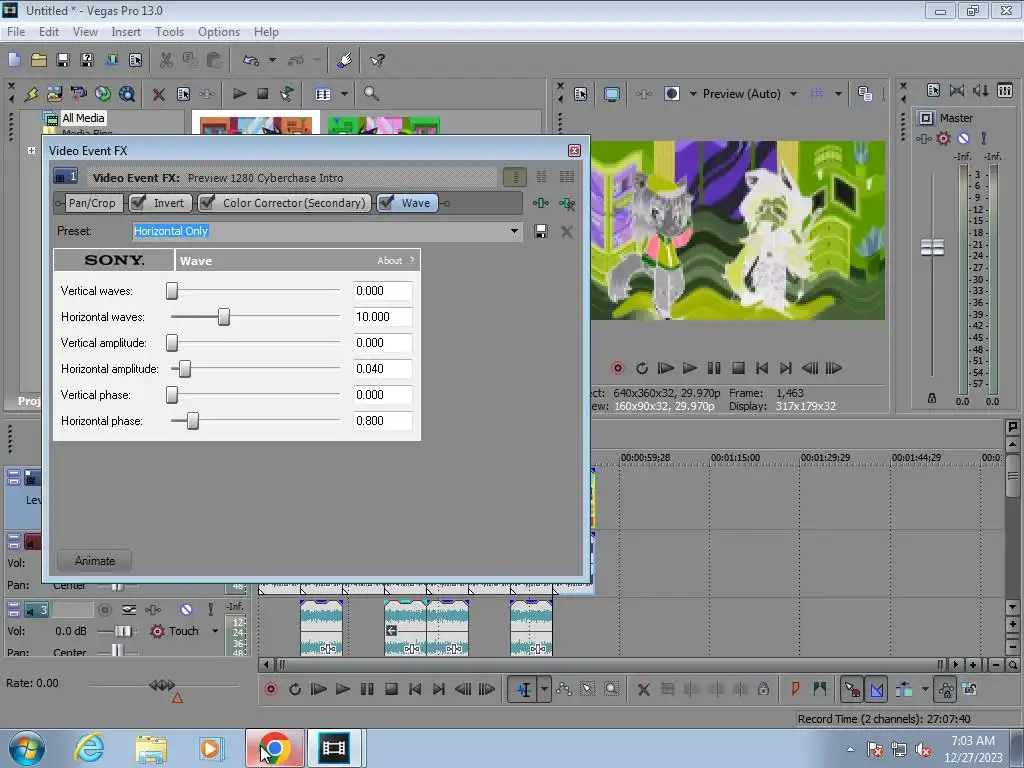The width and height of the screenshot is (1024, 768).
Task: Click the Downmix Output icon in Master Bus
Action: tap(957, 91)
